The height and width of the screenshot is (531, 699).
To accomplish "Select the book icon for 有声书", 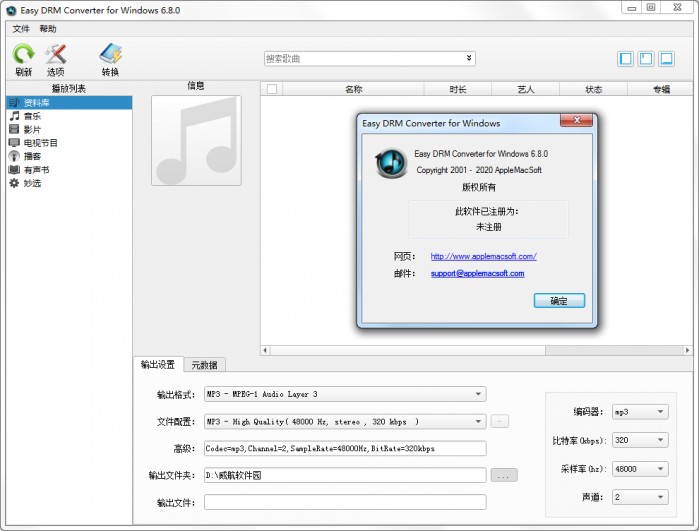I will tap(14, 169).
